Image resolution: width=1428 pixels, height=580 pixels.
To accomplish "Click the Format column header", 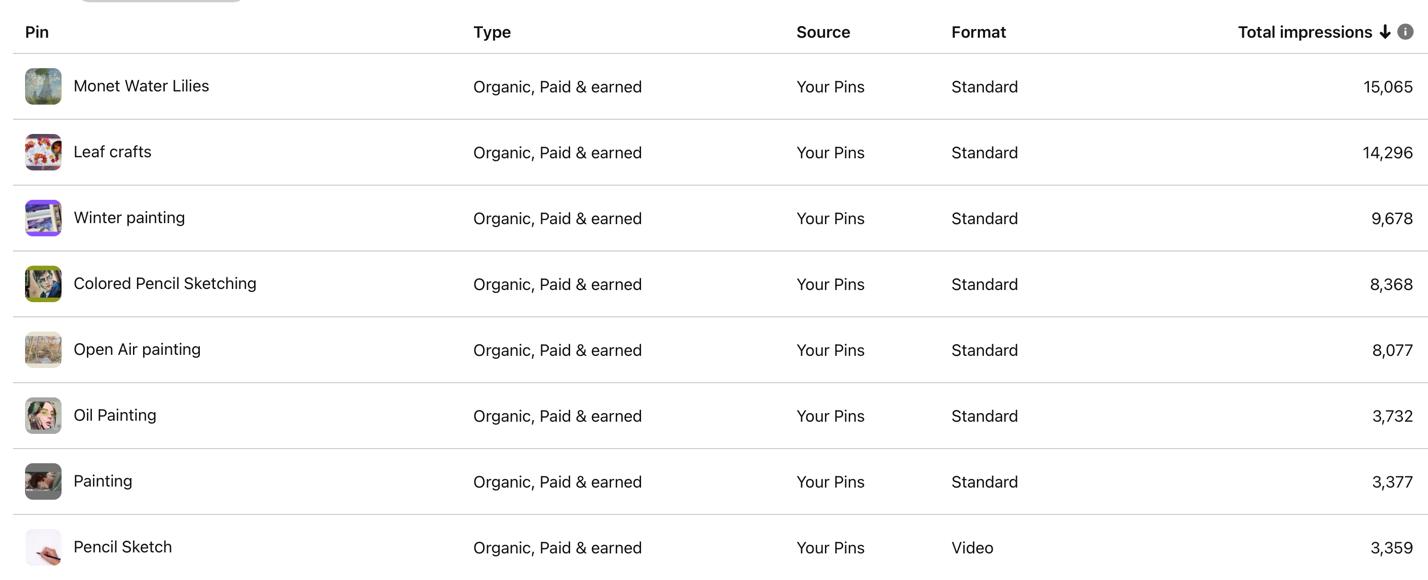I will 978,32.
